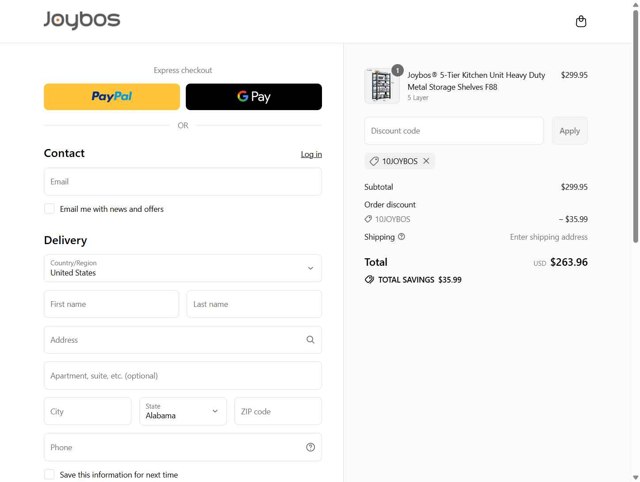This screenshot has width=640, height=482.
Task: Check Email me with news and offers
Action: tap(49, 209)
